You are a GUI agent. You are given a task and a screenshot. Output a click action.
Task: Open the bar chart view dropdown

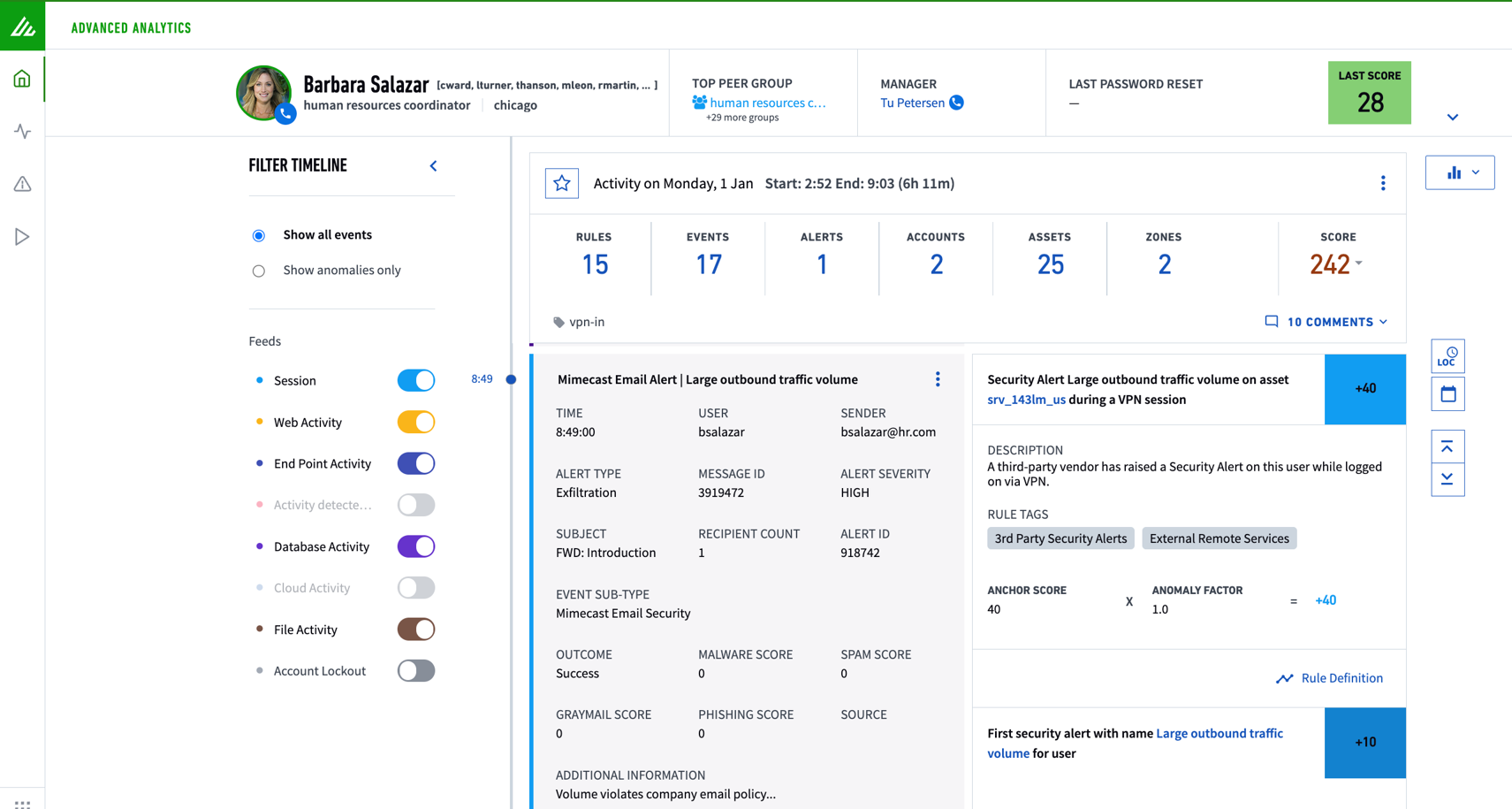pos(1460,172)
